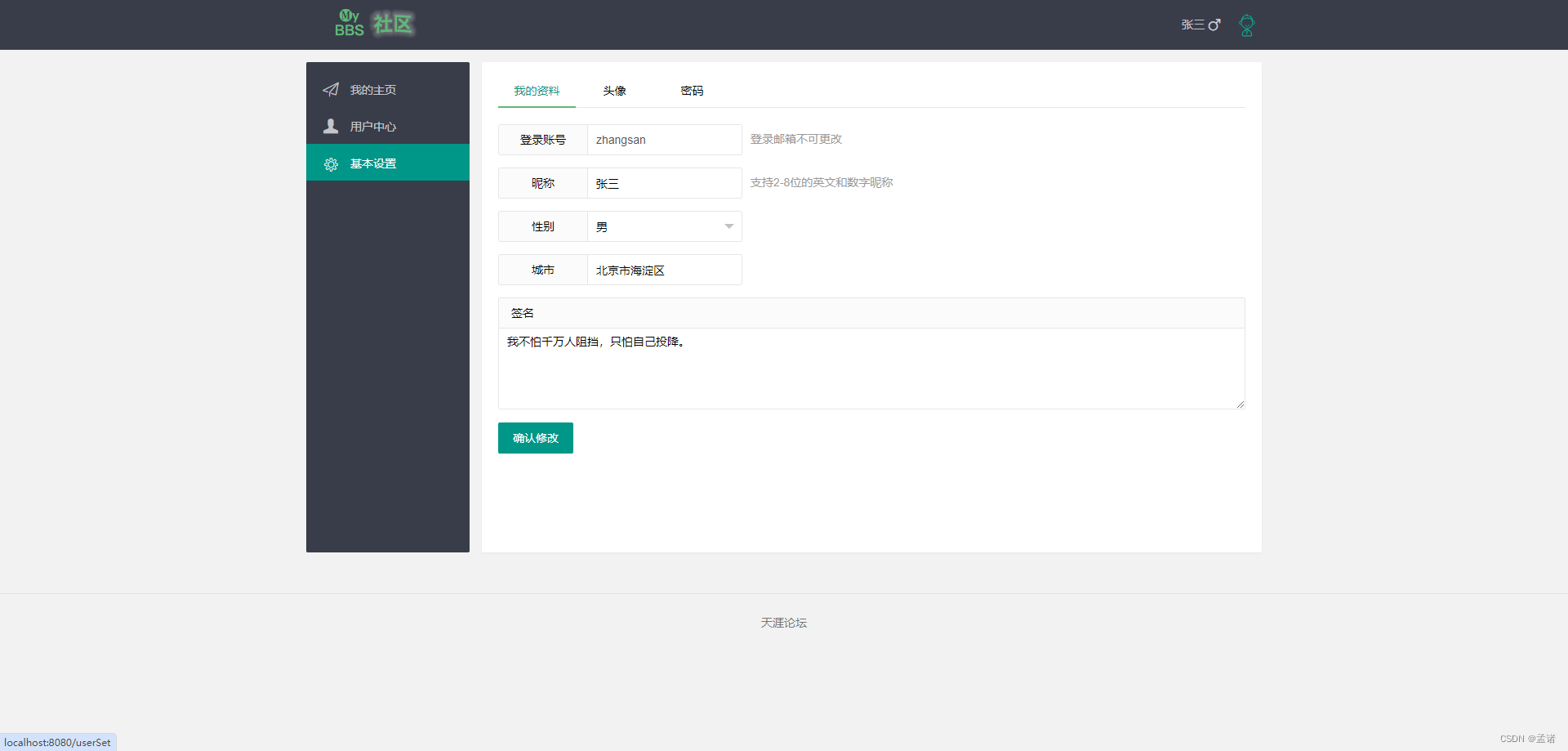The height and width of the screenshot is (751, 1568).
Task: Click the dropdown arrow in the gender field
Action: [x=728, y=226]
